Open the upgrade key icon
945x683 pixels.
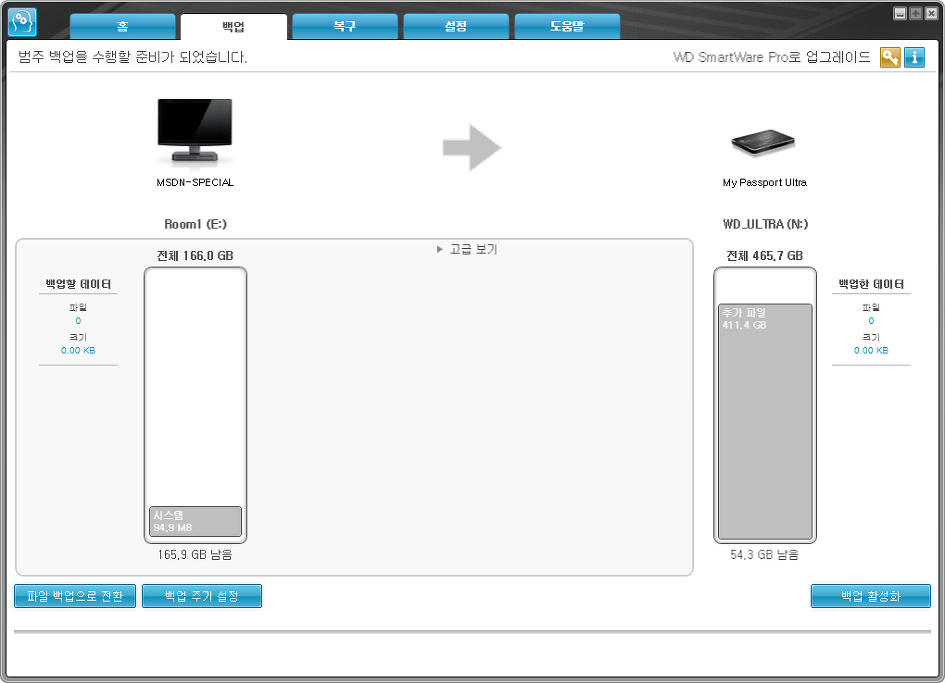point(890,57)
